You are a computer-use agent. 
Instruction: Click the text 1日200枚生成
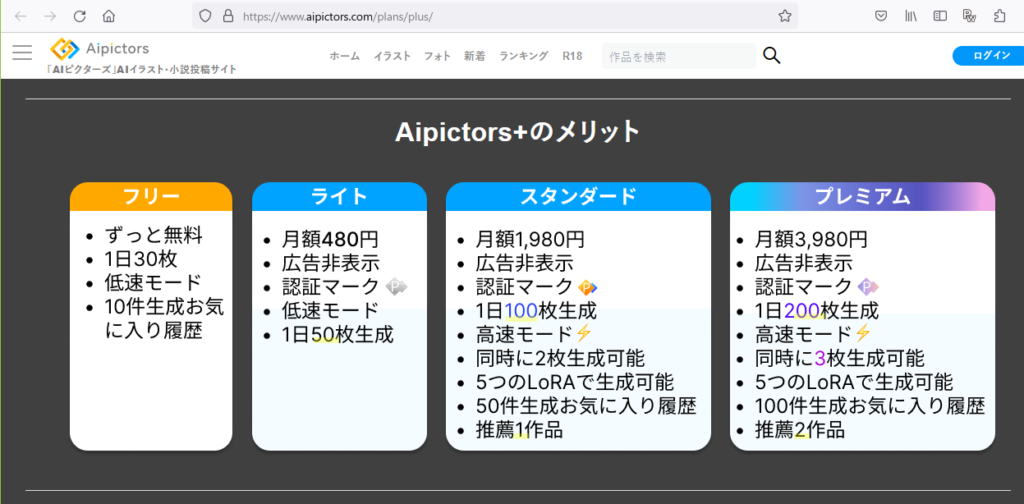pyautogui.click(x=816, y=310)
